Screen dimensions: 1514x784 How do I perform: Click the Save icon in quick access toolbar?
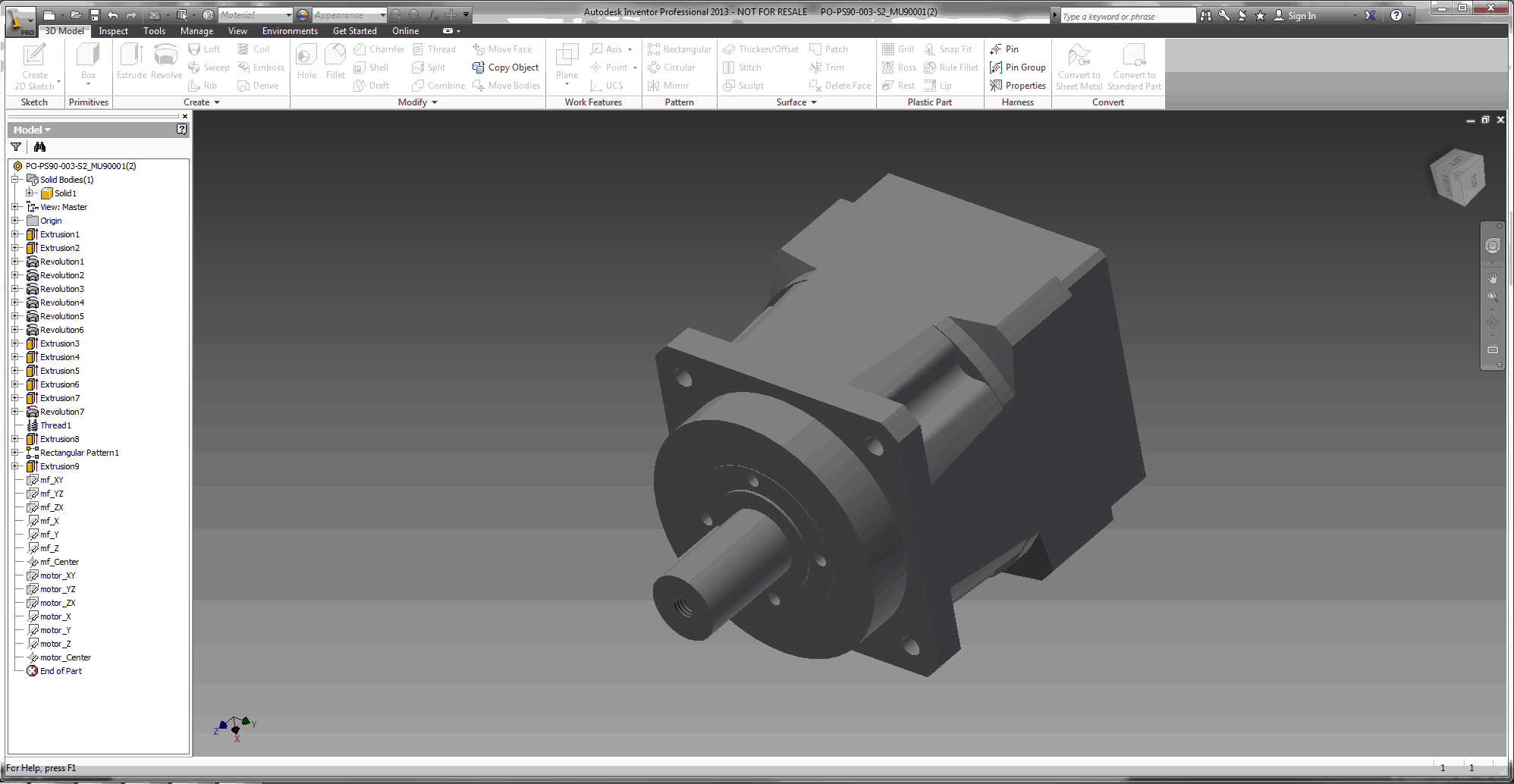pyautogui.click(x=95, y=15)
